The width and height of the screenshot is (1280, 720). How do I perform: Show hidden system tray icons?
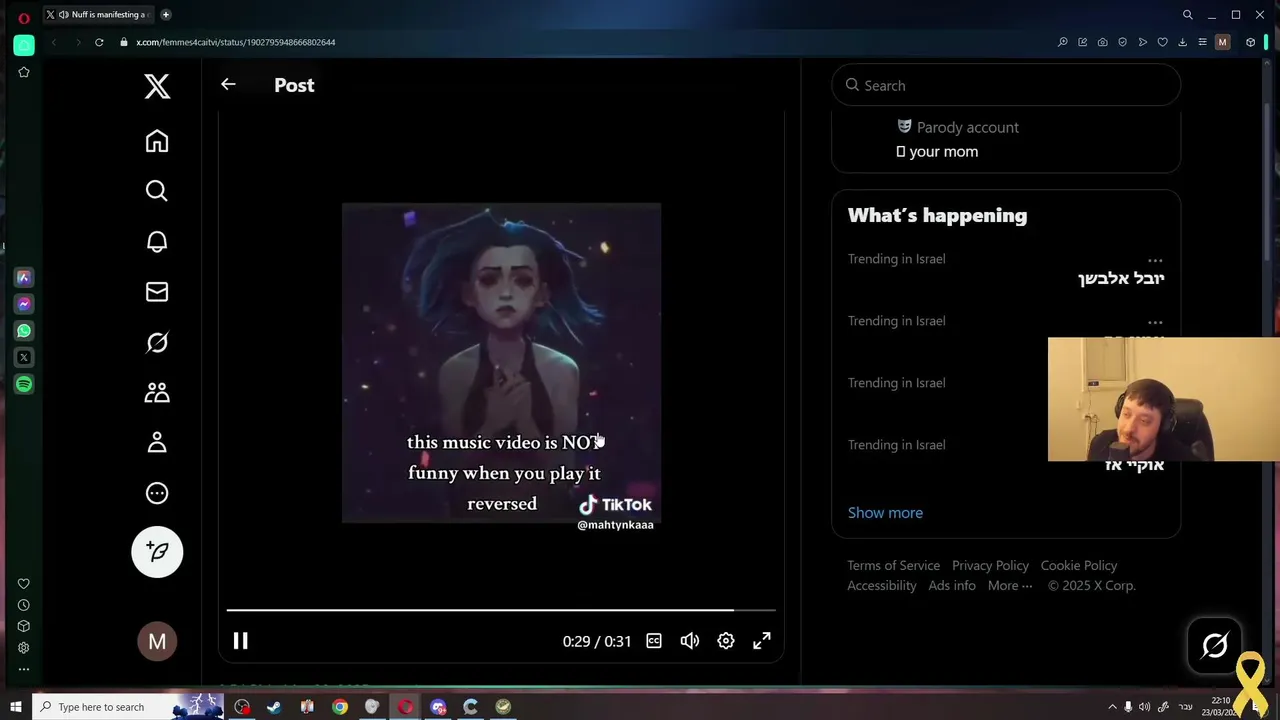tap(1112, 707)
